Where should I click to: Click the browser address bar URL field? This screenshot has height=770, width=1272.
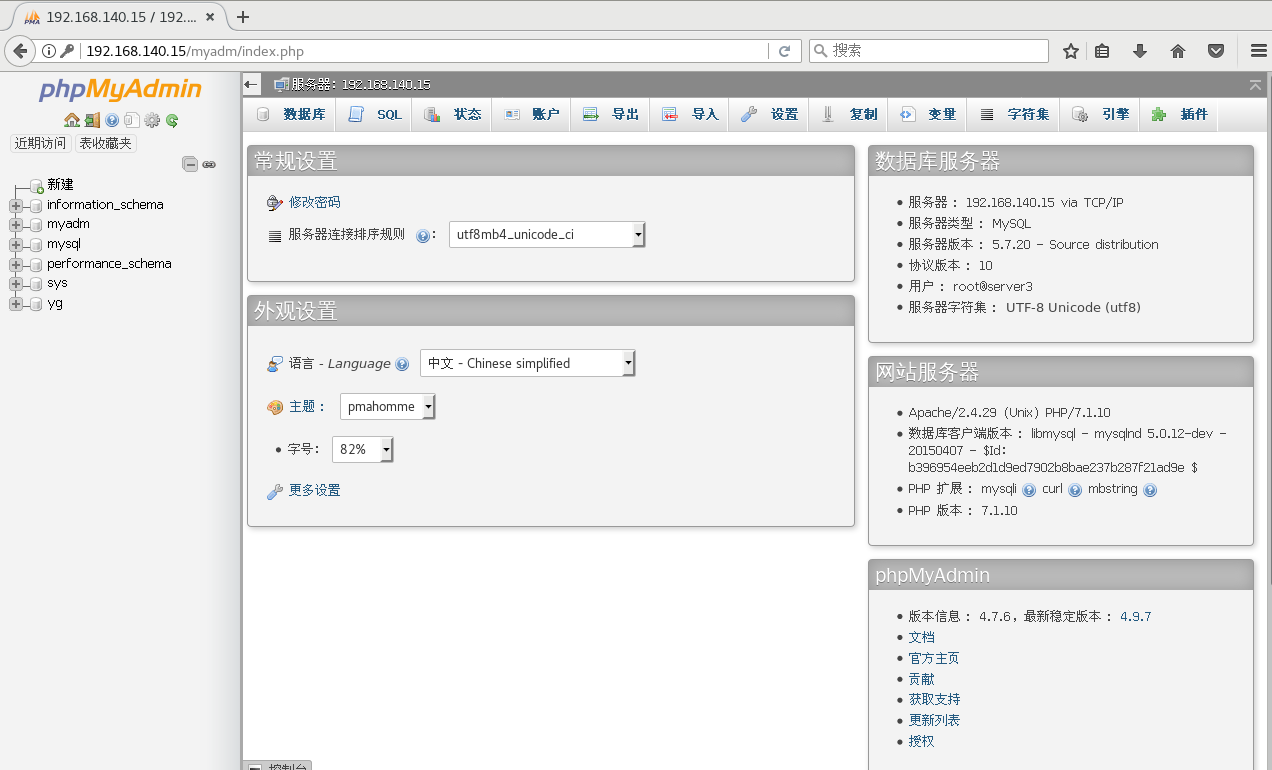coord(425,51)
